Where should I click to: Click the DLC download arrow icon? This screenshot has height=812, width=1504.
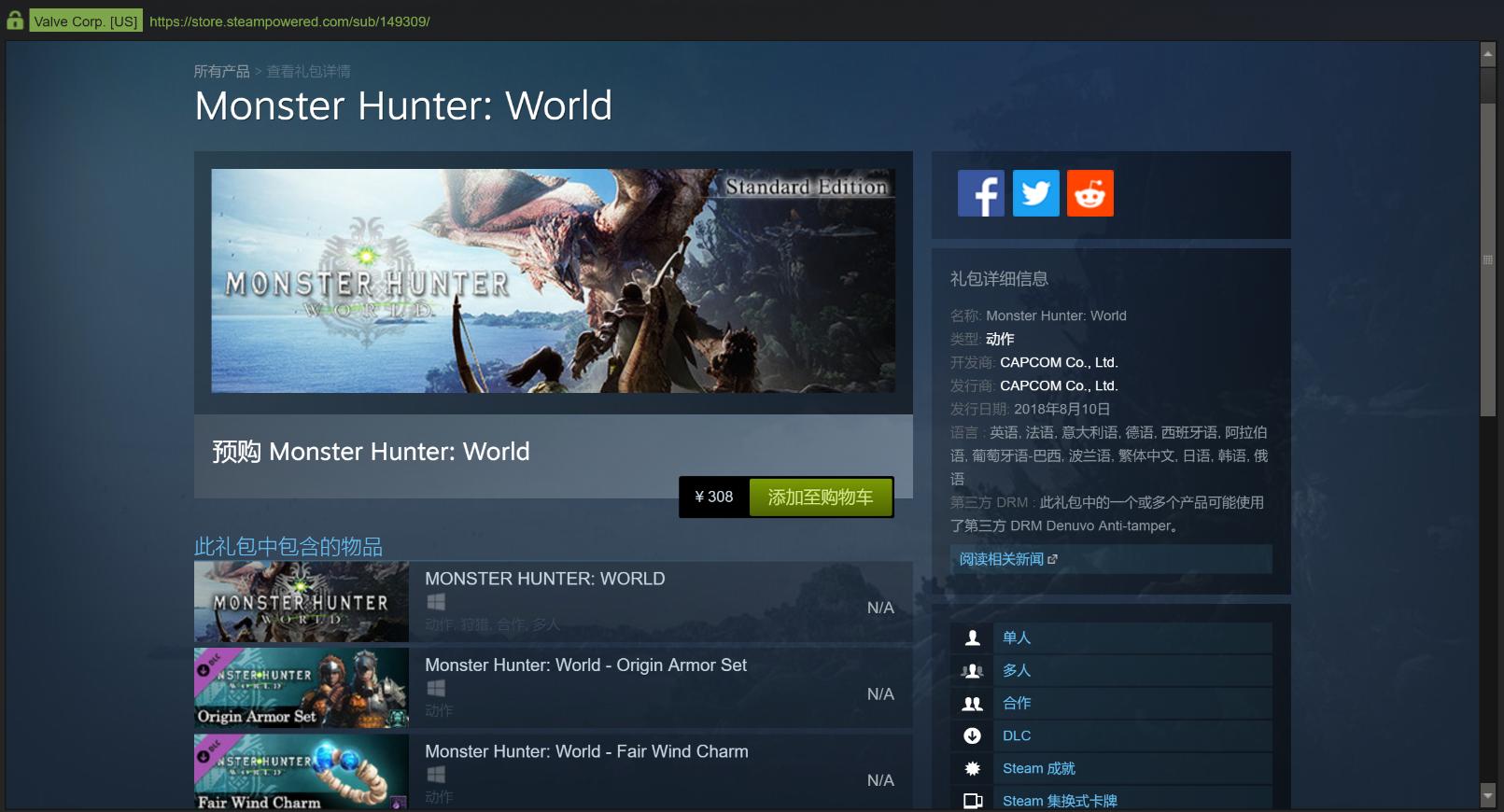click(x=972, y=735)
